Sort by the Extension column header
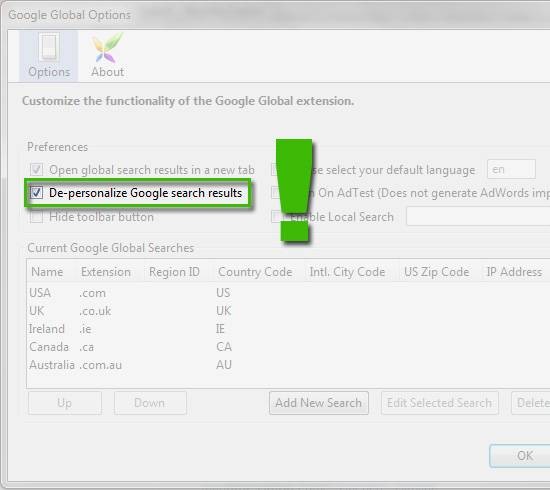 (106, 272)
